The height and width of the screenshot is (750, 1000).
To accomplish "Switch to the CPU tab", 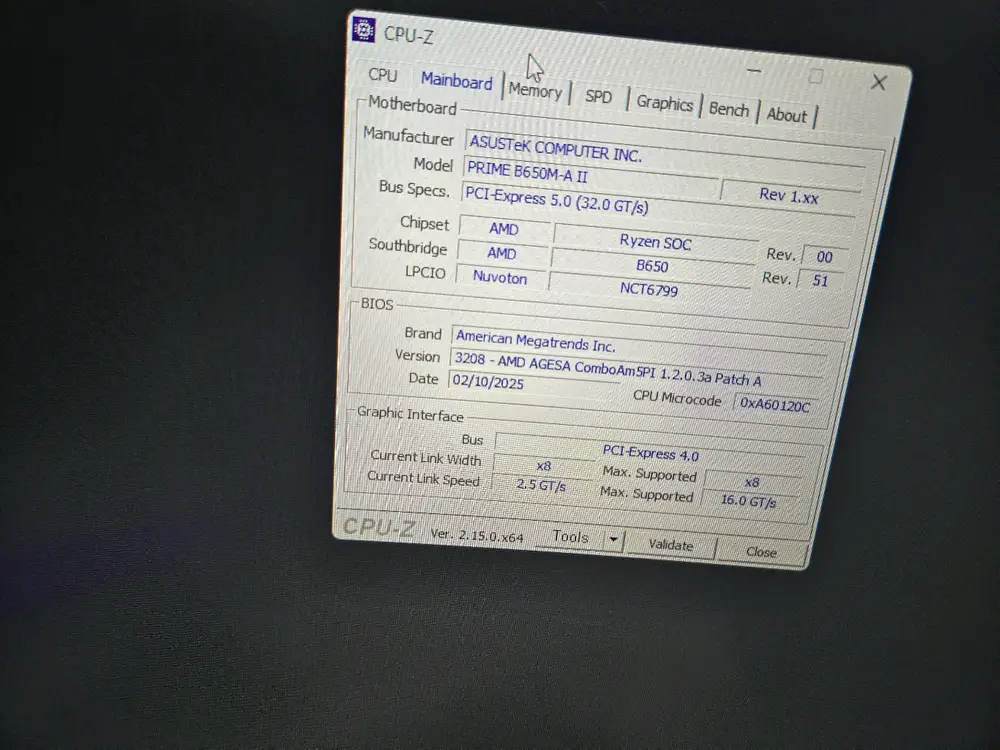I will pos(383,75).
